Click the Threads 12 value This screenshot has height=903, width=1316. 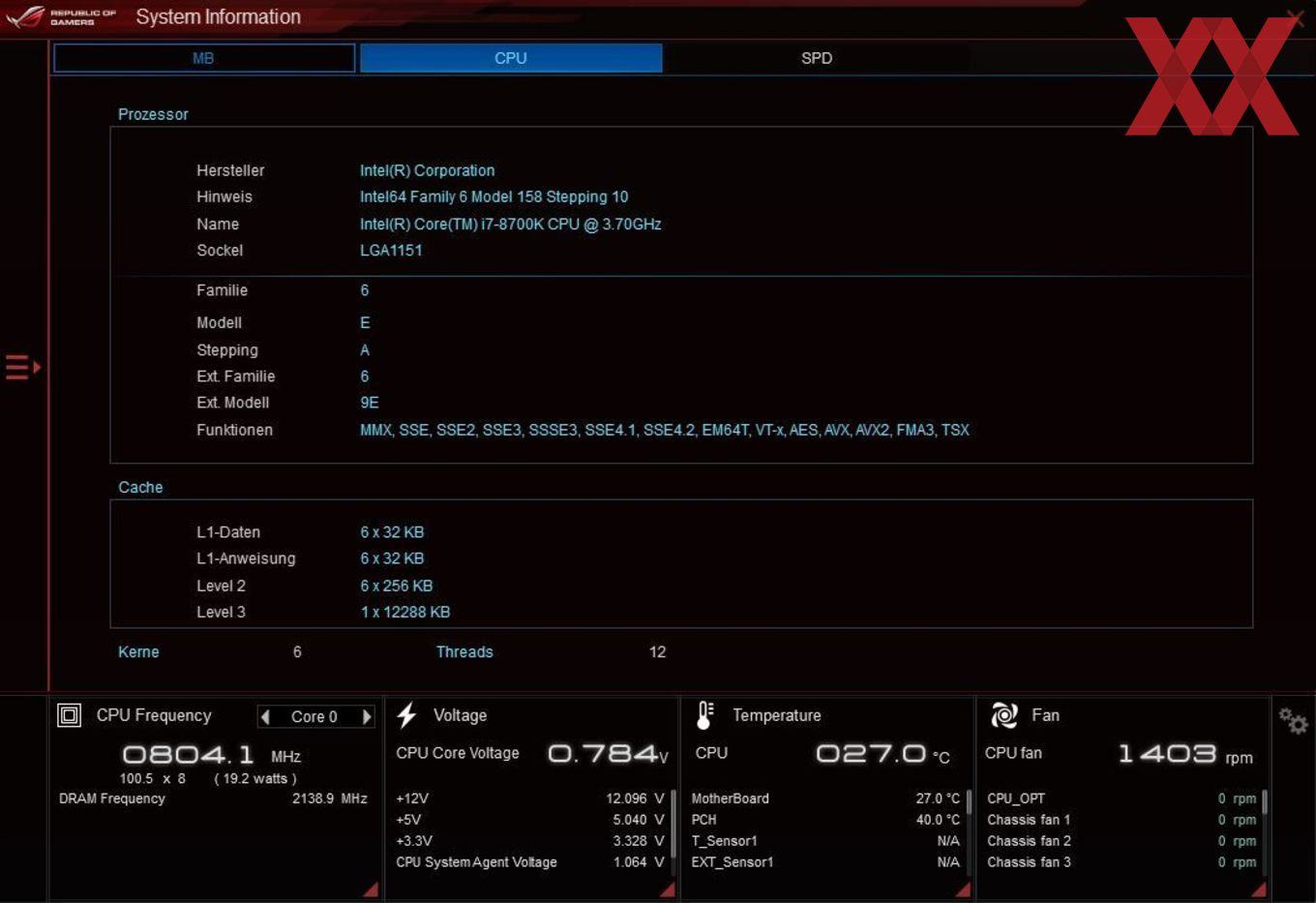pyautogui.click(x=658, y=652)
